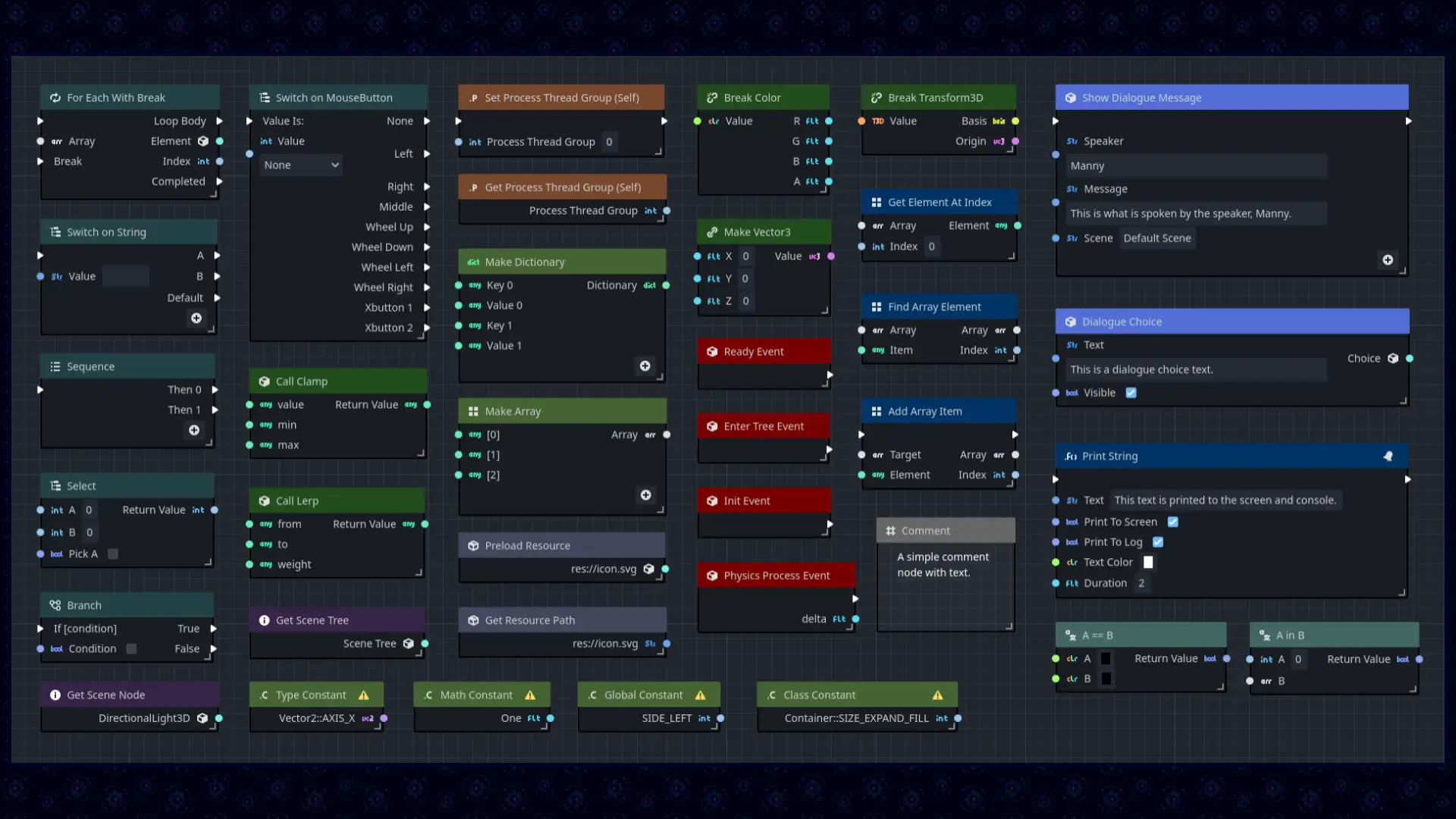The width and height of the screenshot is (1456, 819).
Task: Uncheck Print To Screen checkbox
Action: pyautogui.click(x=1172, y=522)
